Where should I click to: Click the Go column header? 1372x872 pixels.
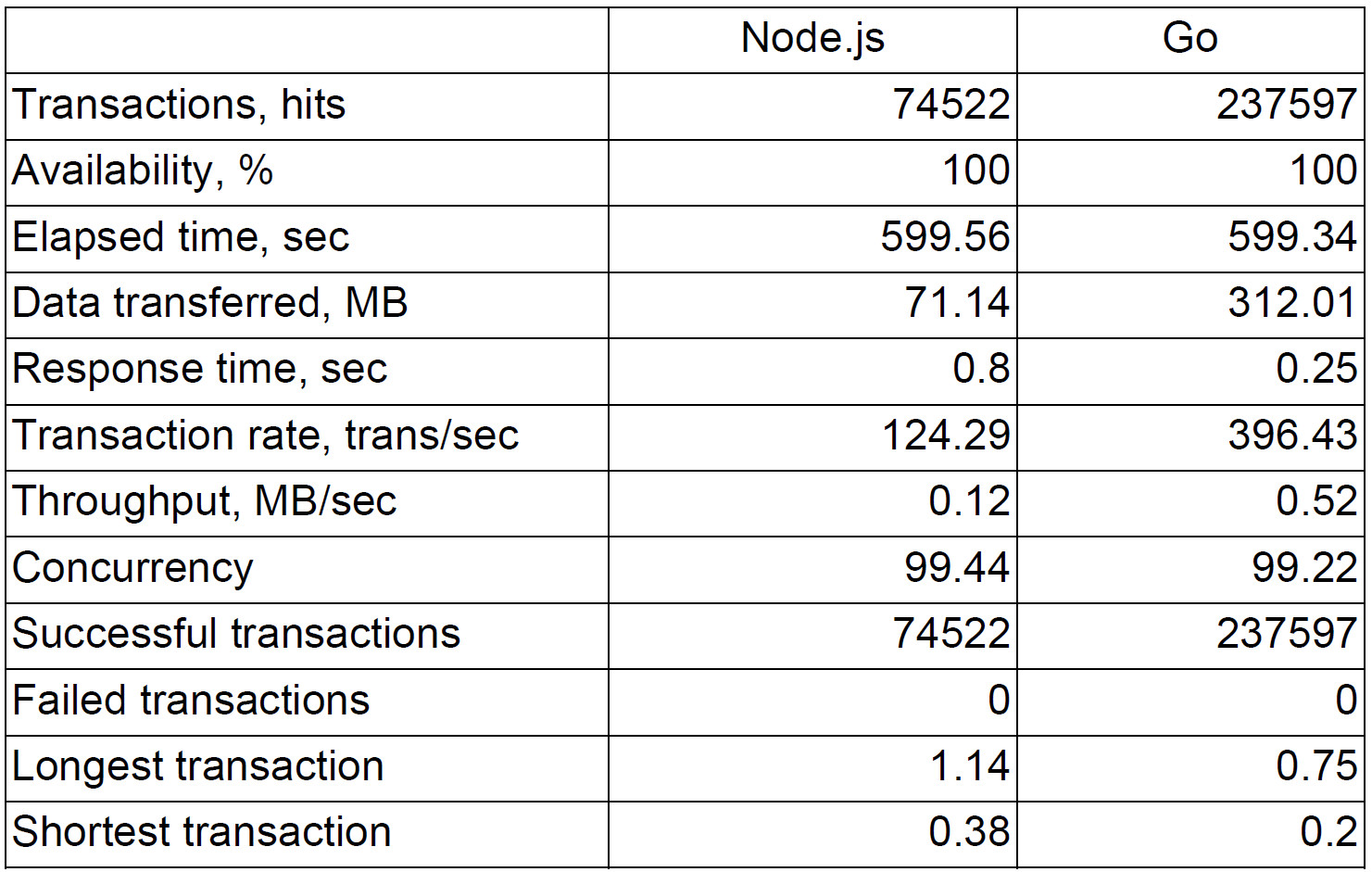[1189, 39]
